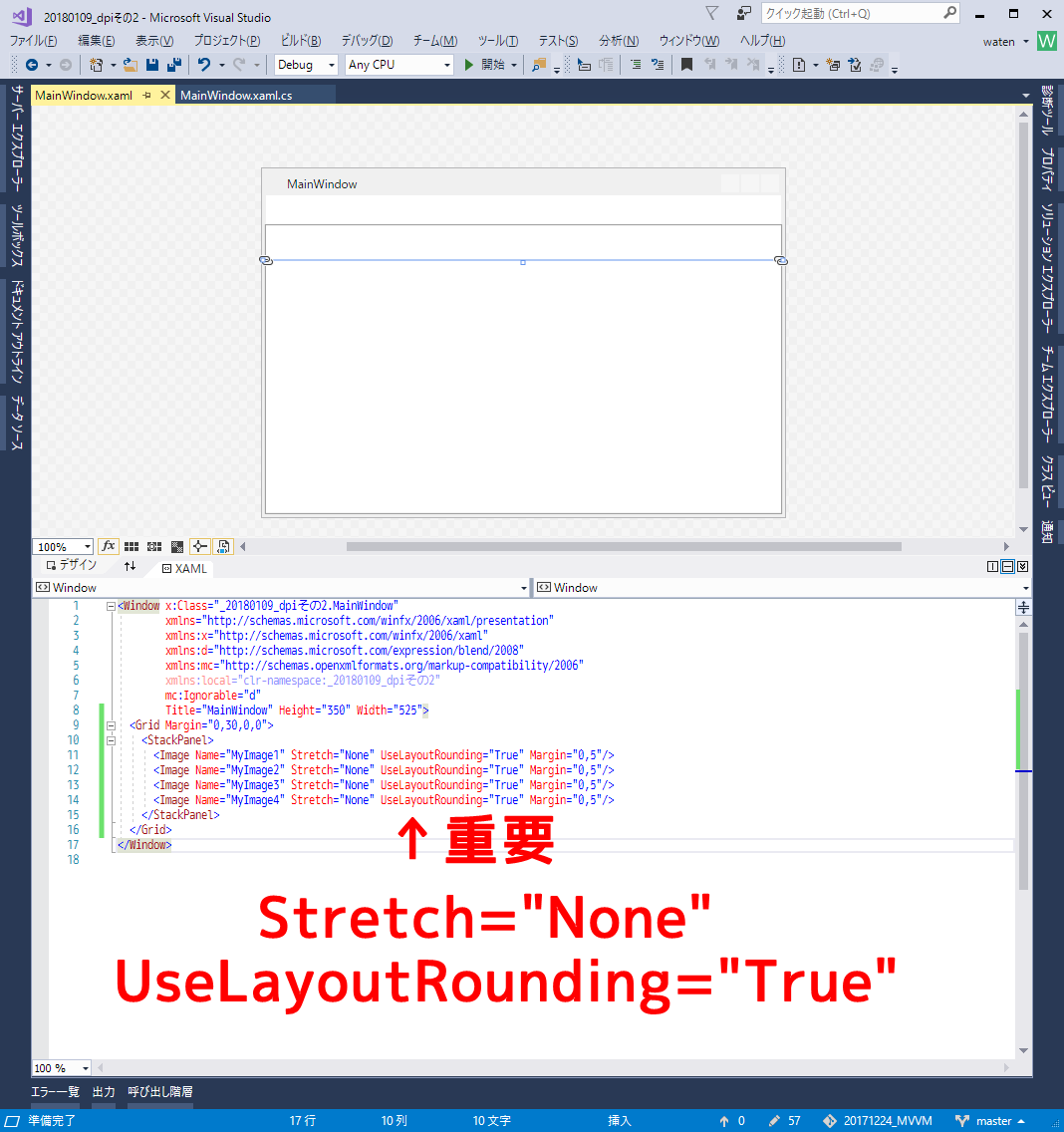Switch to vertical split pane layout
Viewport: 1064px width, 1132px height.
pyautogui.click(x=992, y=567)
